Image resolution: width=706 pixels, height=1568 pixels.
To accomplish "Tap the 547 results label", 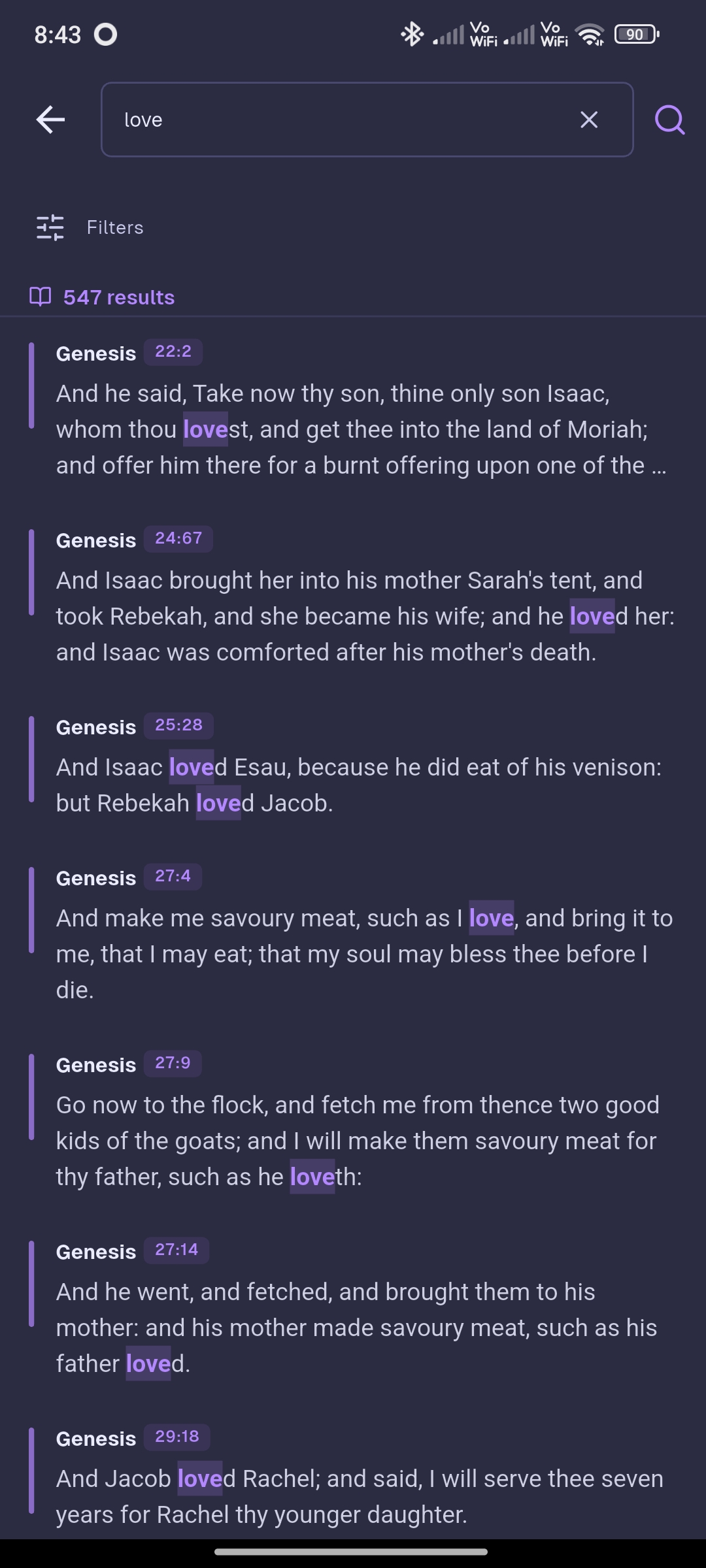I will coord(118,297).
